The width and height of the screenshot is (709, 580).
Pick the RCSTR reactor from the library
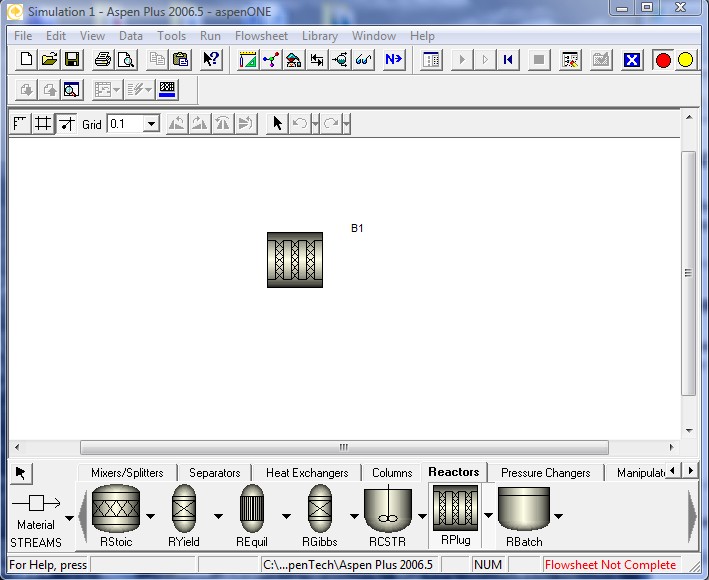point(388,510)
